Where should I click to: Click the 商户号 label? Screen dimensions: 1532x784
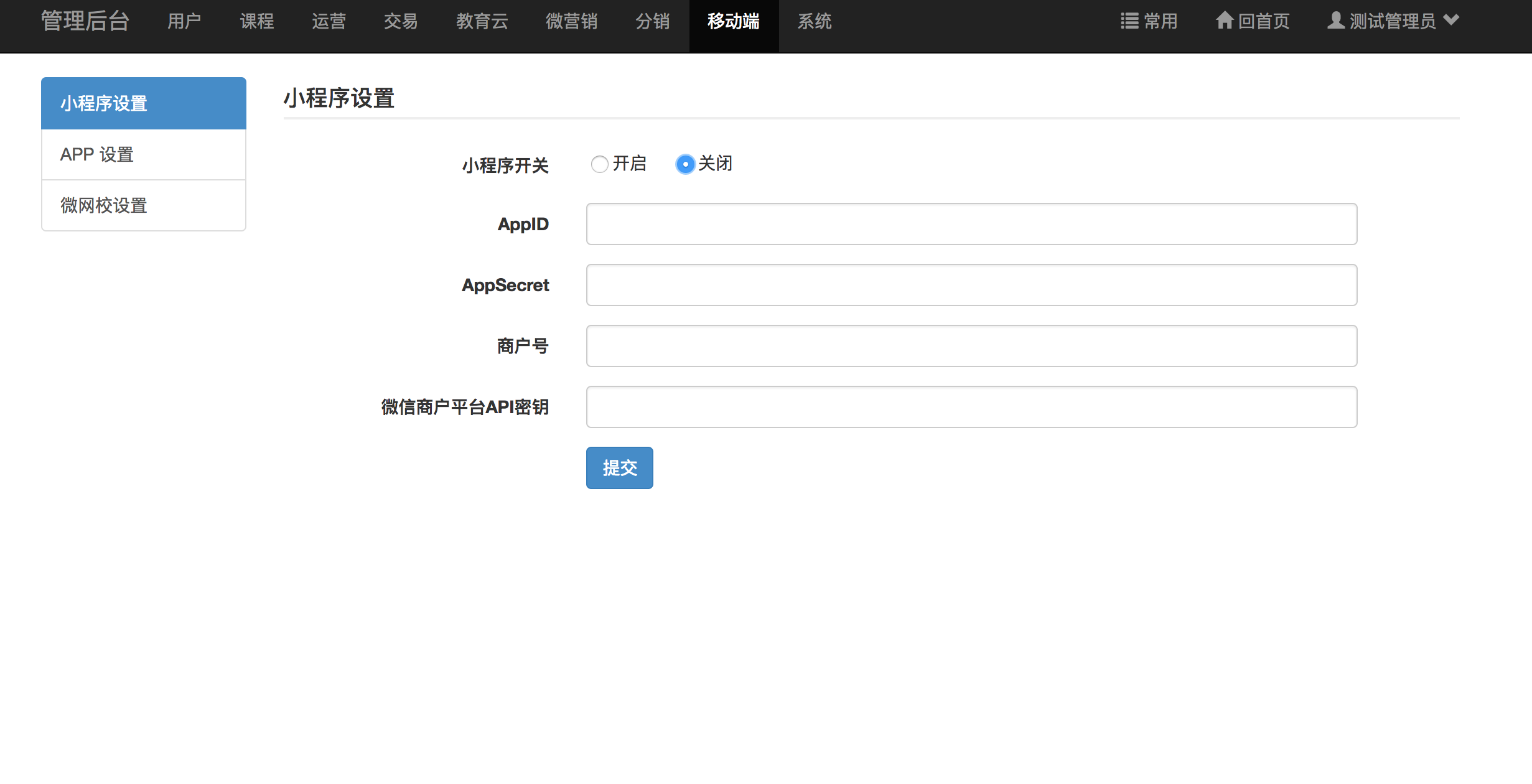tap(523, 346)
